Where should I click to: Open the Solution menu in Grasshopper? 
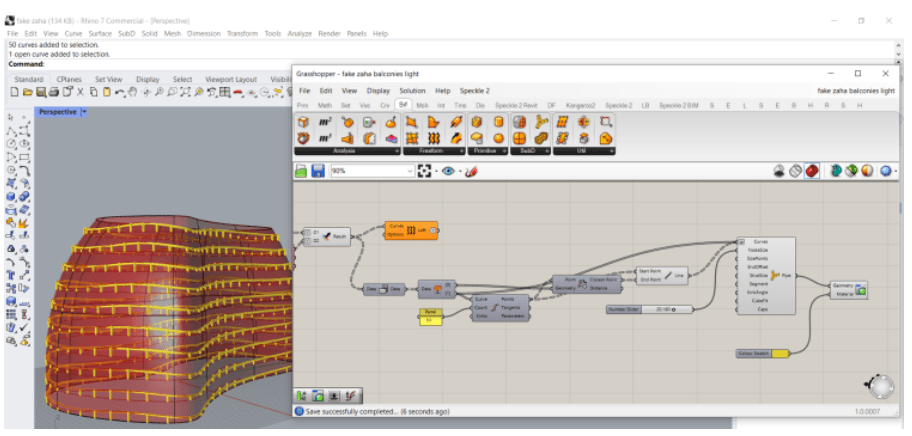pyautogui.click(x=412, y=91)
